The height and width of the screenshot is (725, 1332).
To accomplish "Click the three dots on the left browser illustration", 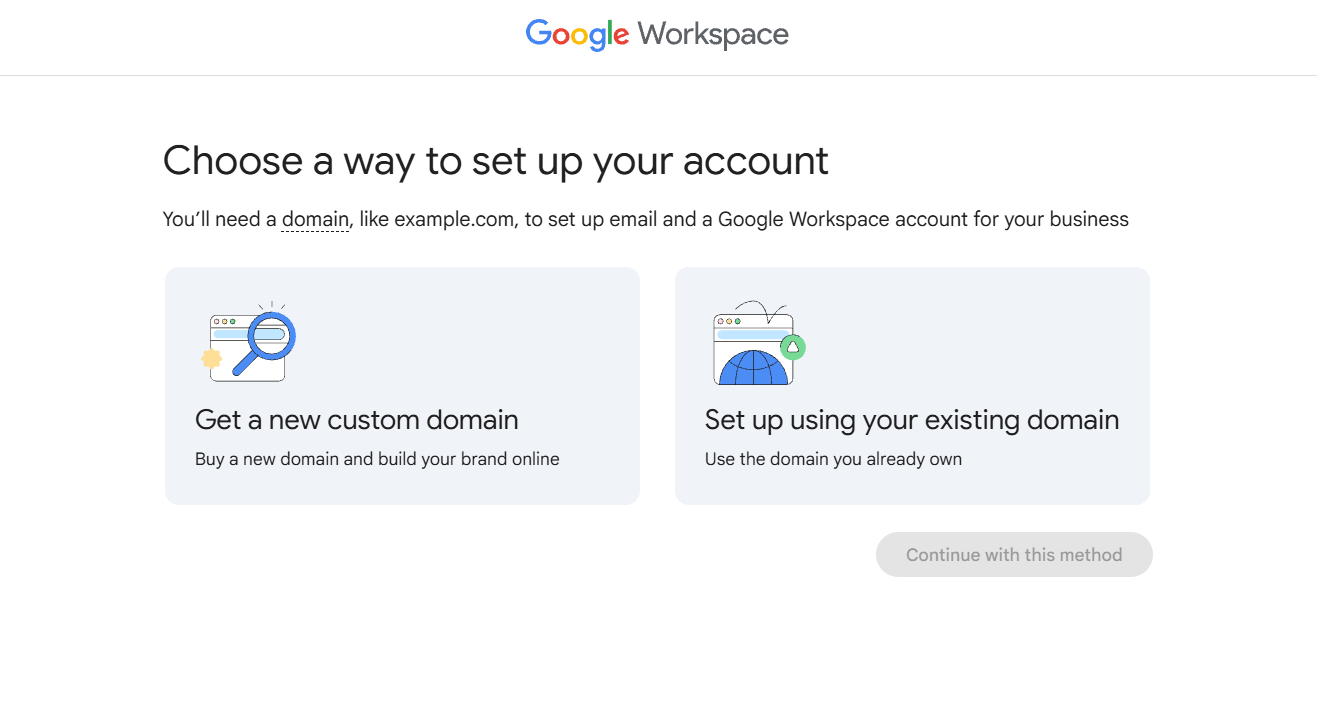I will tap(223, 321).
